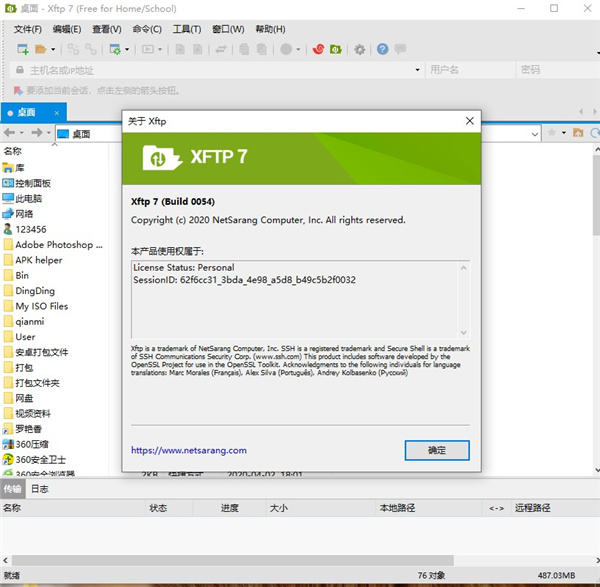Click the session properties window icon
This screenshot has width=600, height=587.
coord(115,49)
